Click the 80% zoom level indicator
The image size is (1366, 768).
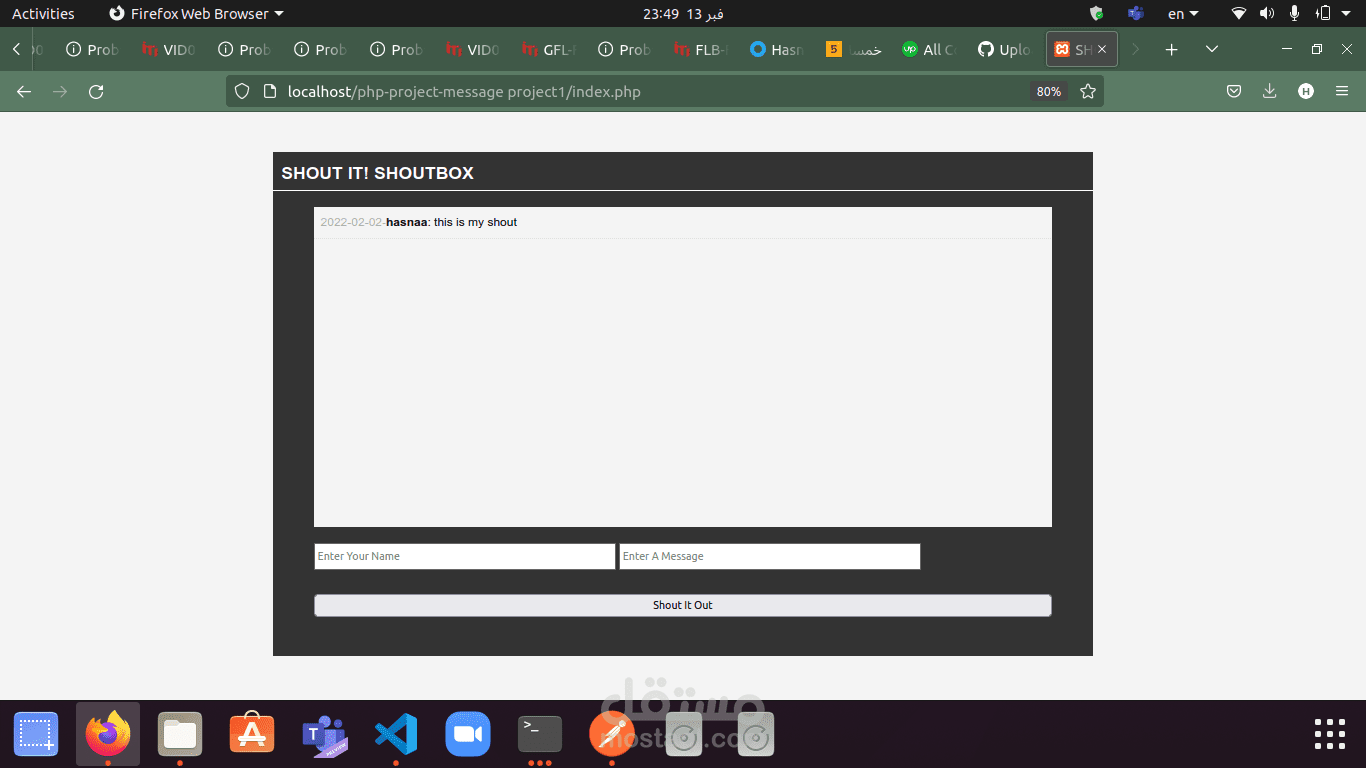1048,92
